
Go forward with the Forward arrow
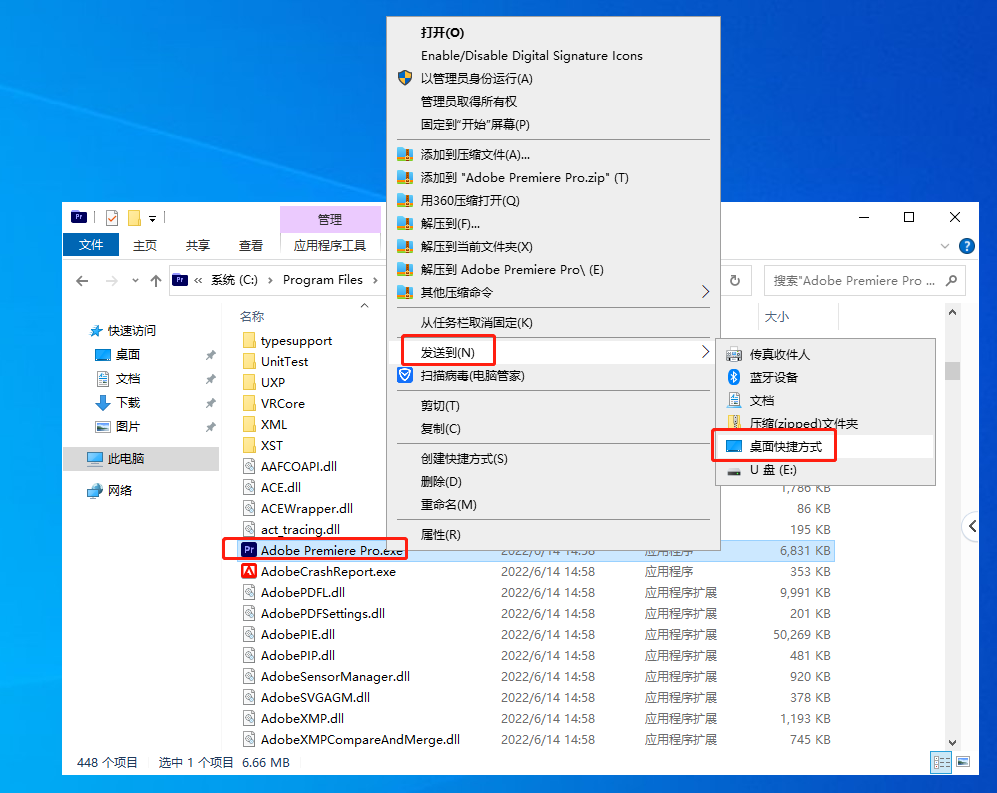pyautogui.click(x=112, y=280)
